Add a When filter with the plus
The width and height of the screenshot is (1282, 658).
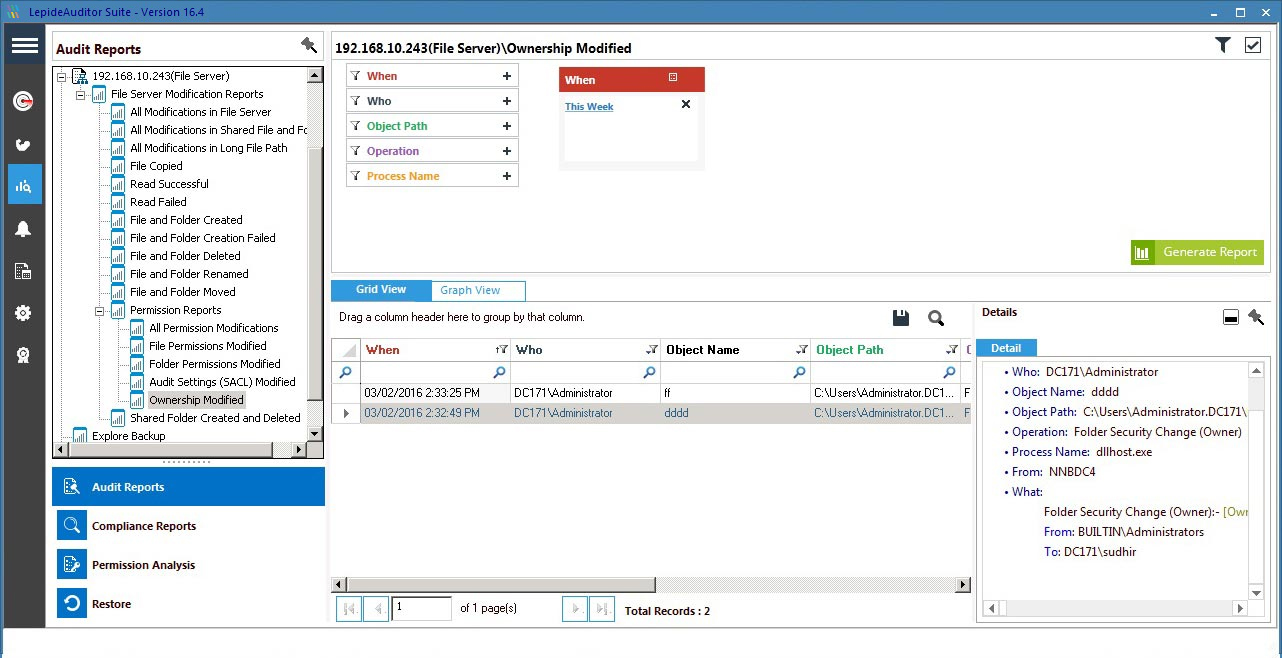coord(507,76)
